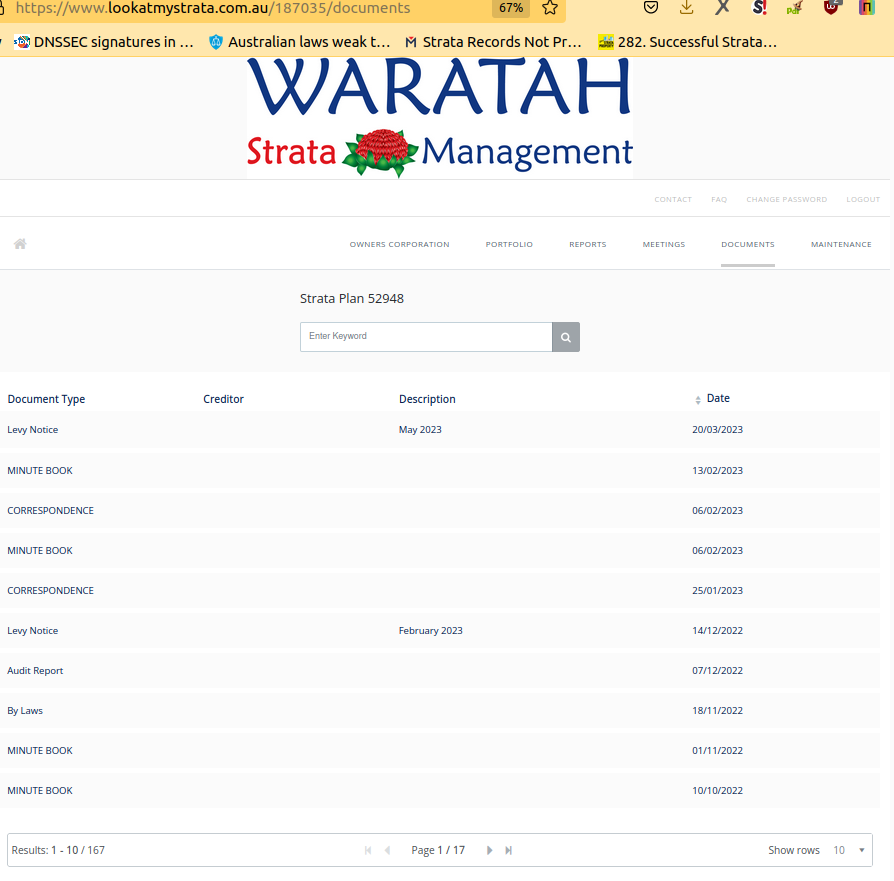Open the Reports menu
The height and width of the screenshot is (881, 894).
pos(588,245)
